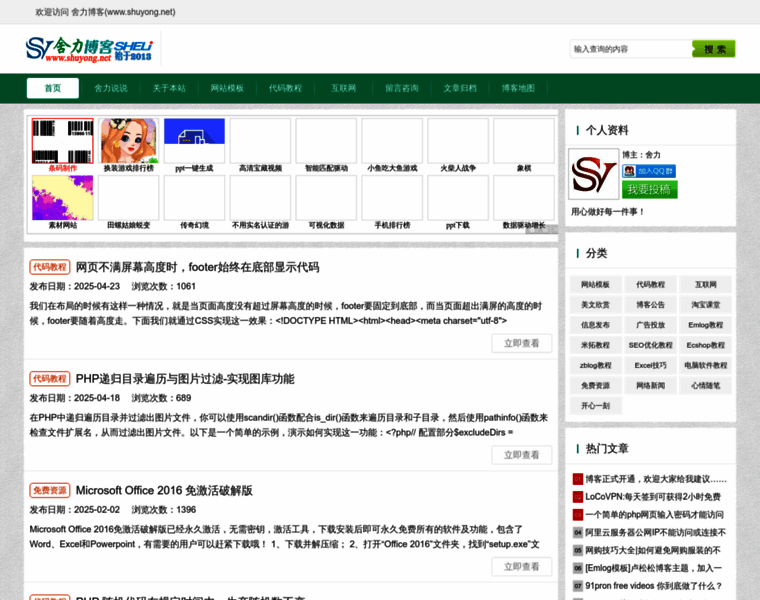
Task: Open the 免费资源 category in sidebar
Action: [x=595, y=386]
